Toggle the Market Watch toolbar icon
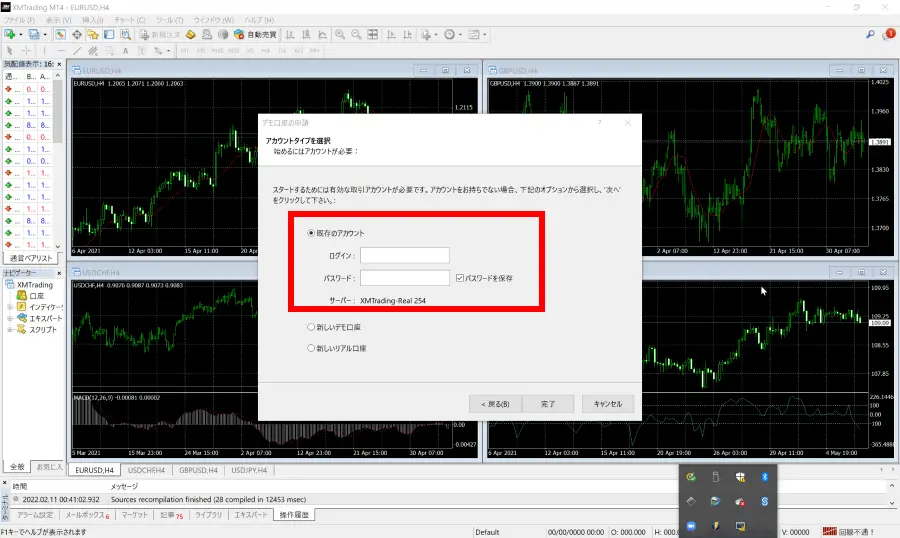Viewport: 900px width, 538px height. (x=60, y=34)
